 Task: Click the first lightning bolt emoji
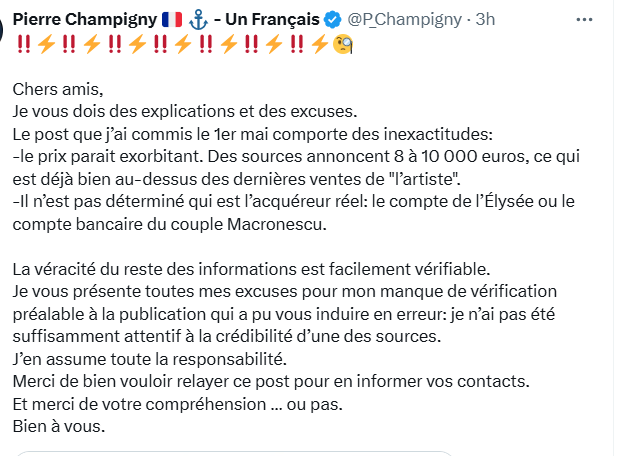click(x=46, y=44)
